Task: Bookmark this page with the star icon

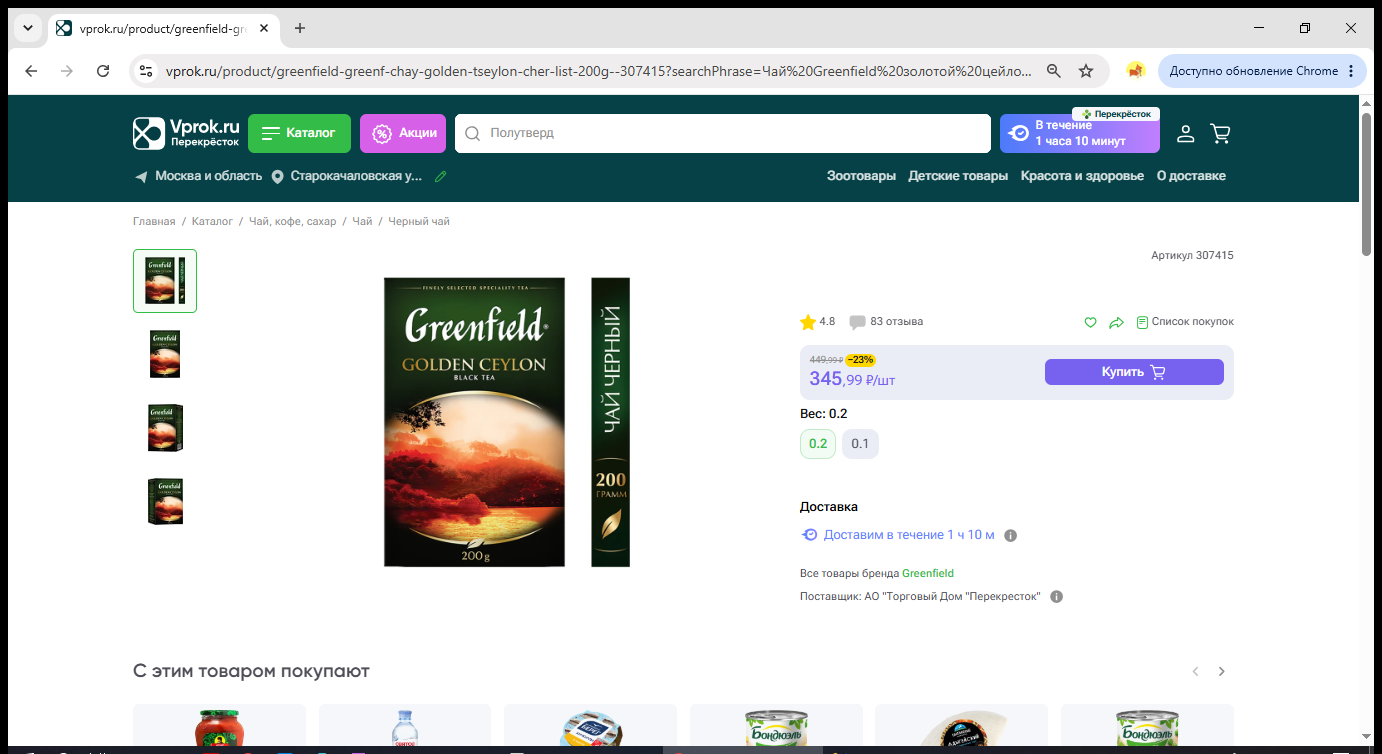Action: click(1086, 71)
